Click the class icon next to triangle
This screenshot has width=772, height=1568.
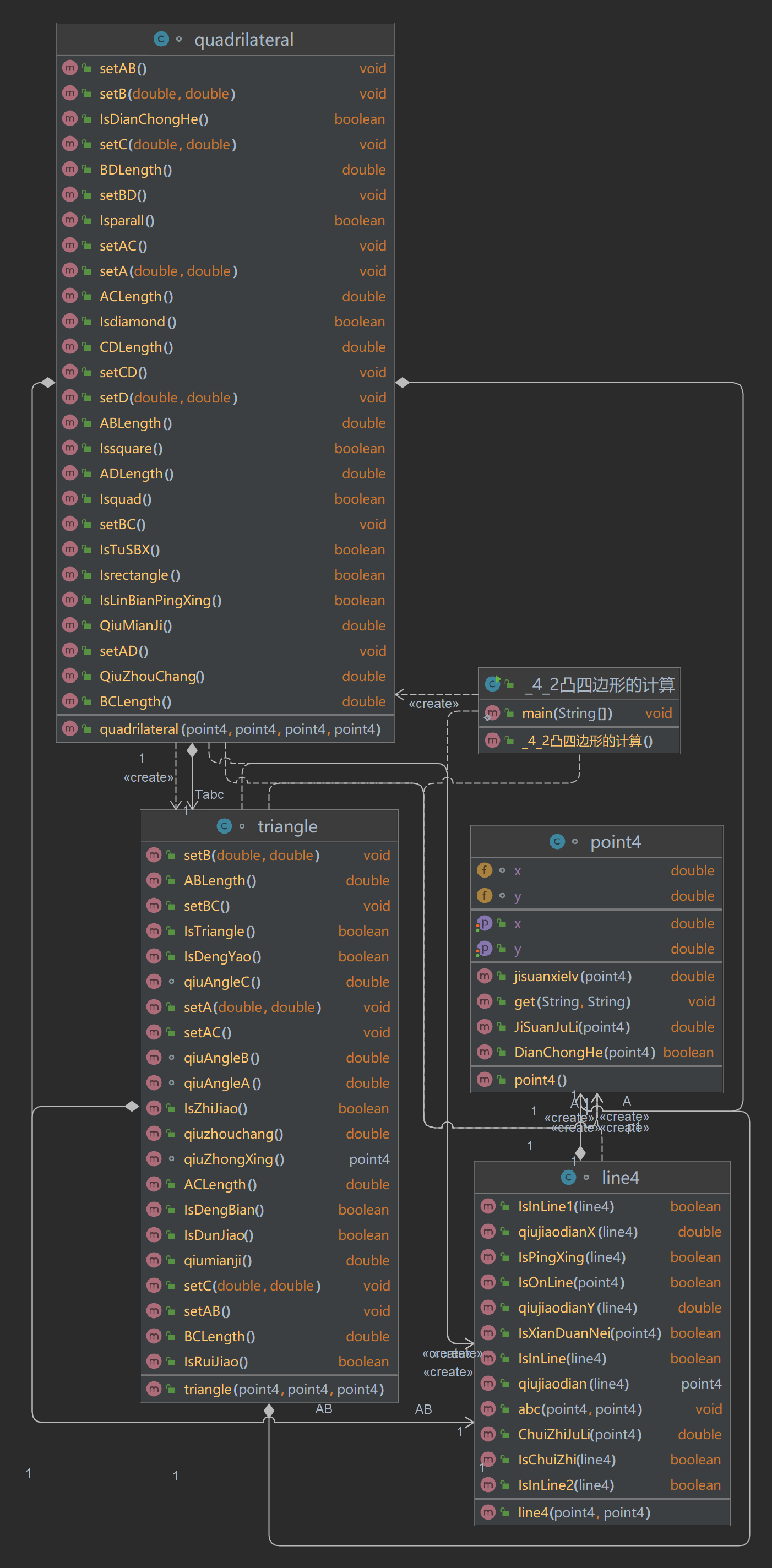click(224, 826)
